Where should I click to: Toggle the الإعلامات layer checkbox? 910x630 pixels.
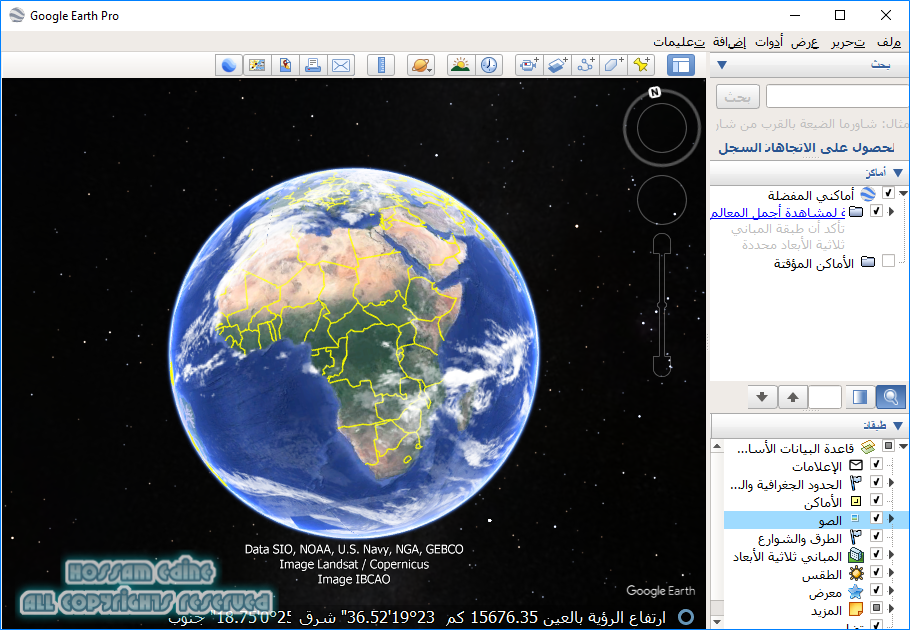pos(876,464)
